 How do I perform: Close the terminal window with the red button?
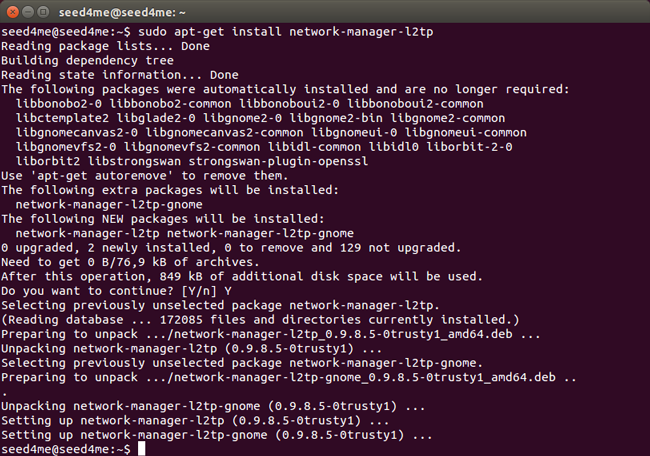(13, 12)
